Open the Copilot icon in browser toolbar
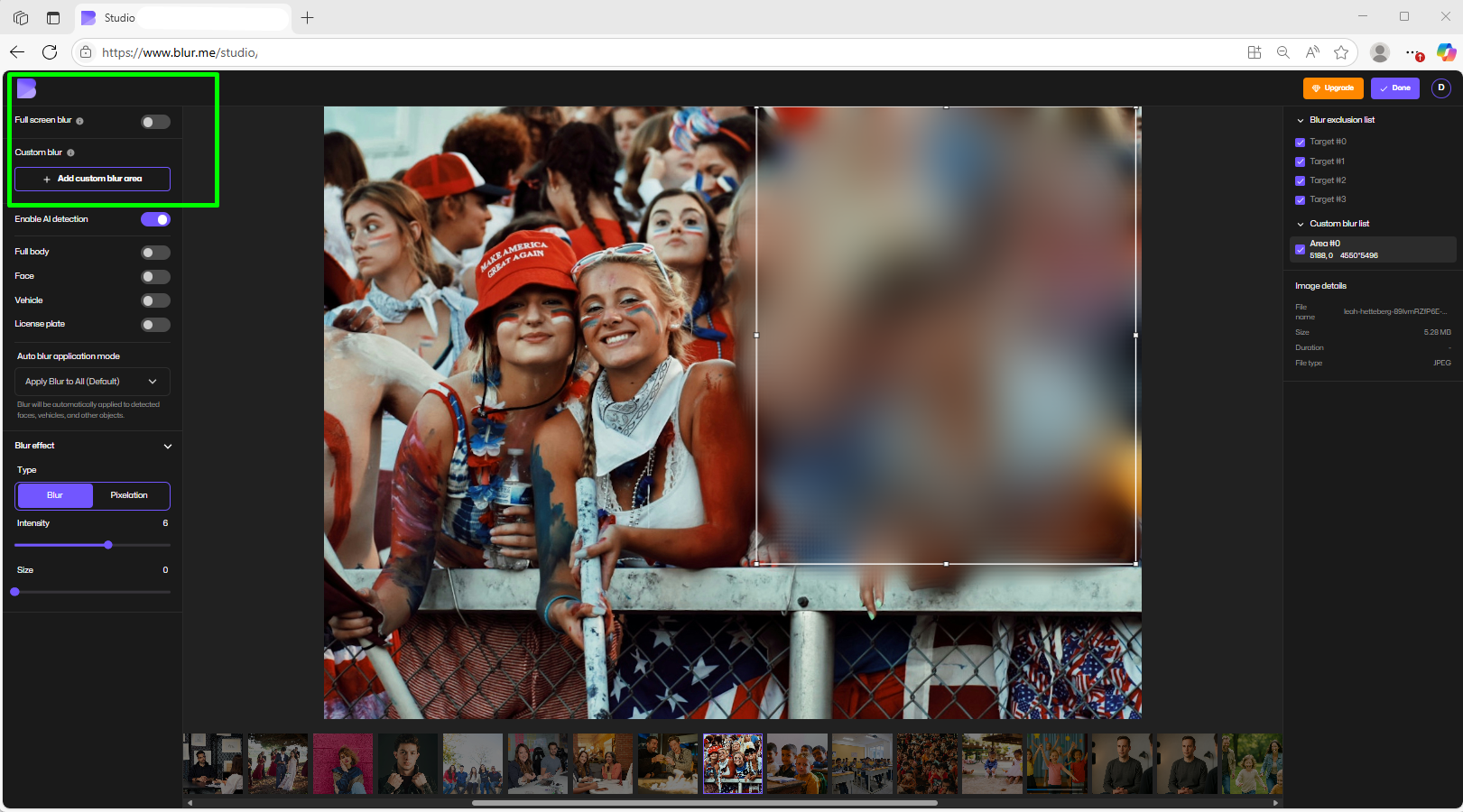Image resolution: width=1463 pixels, height=812 pixels. tap(1446, 52)
